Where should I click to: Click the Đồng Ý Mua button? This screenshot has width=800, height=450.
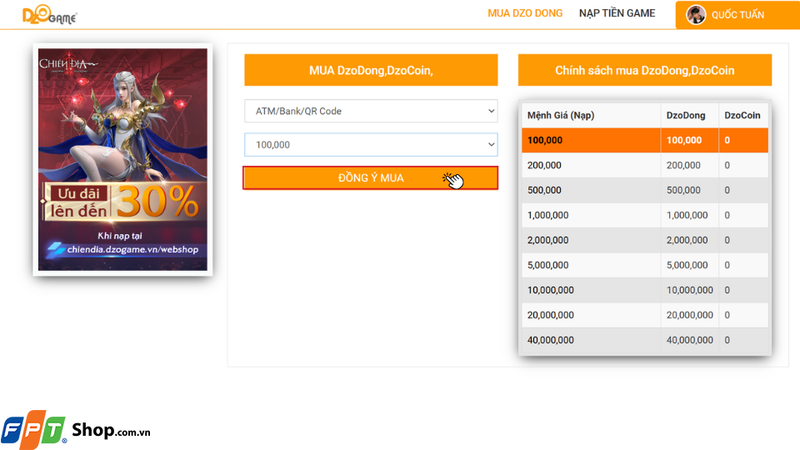pos(370,178)
